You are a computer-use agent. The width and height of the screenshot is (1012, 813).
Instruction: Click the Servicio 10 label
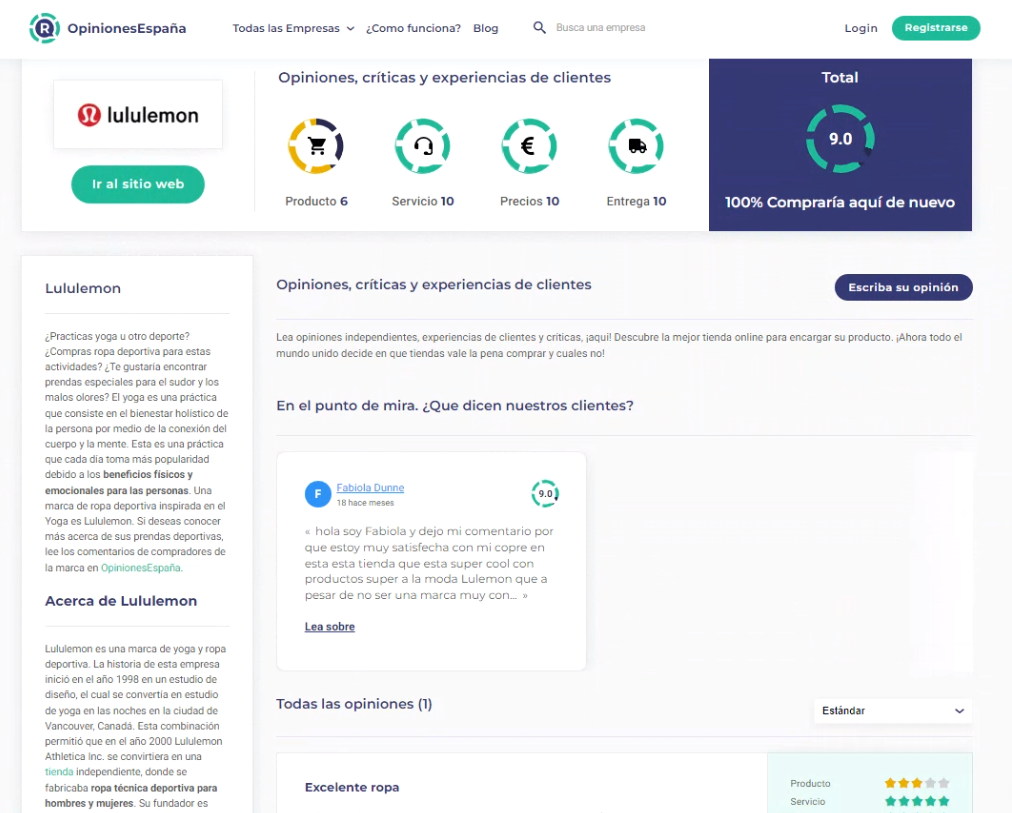pos(423,201)
